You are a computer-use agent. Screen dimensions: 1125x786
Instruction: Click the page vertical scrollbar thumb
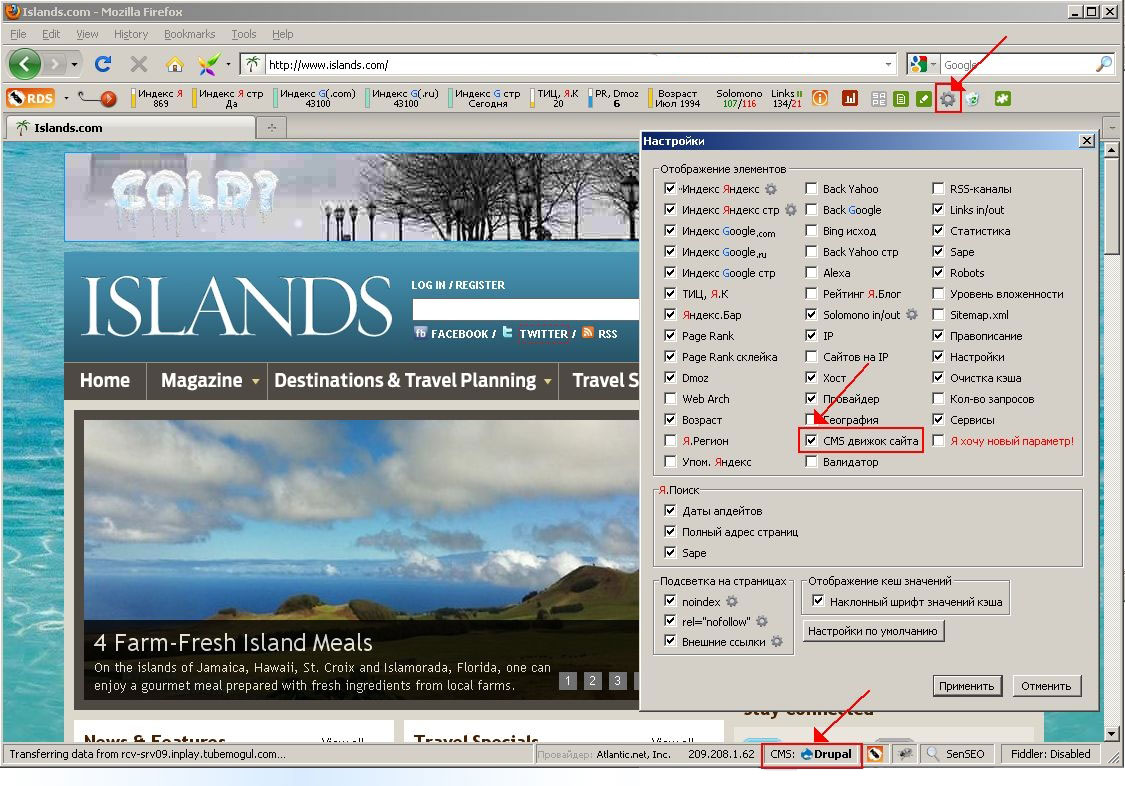click(1111, 207)
